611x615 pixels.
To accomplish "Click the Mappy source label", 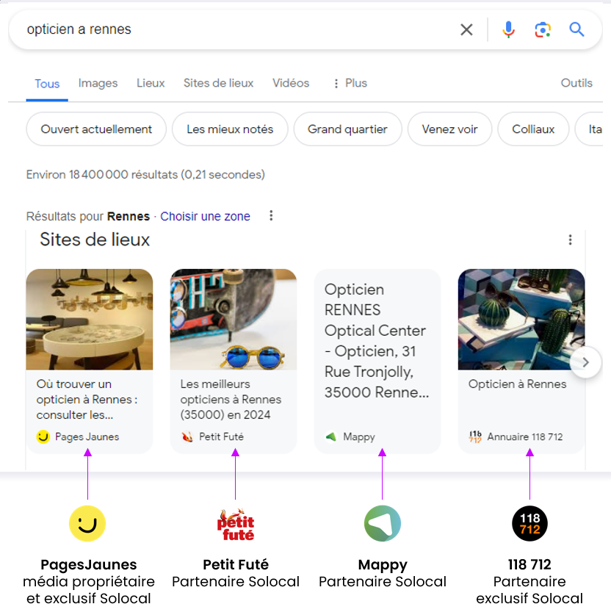I will pyautogui.click(x=359, y=437).
